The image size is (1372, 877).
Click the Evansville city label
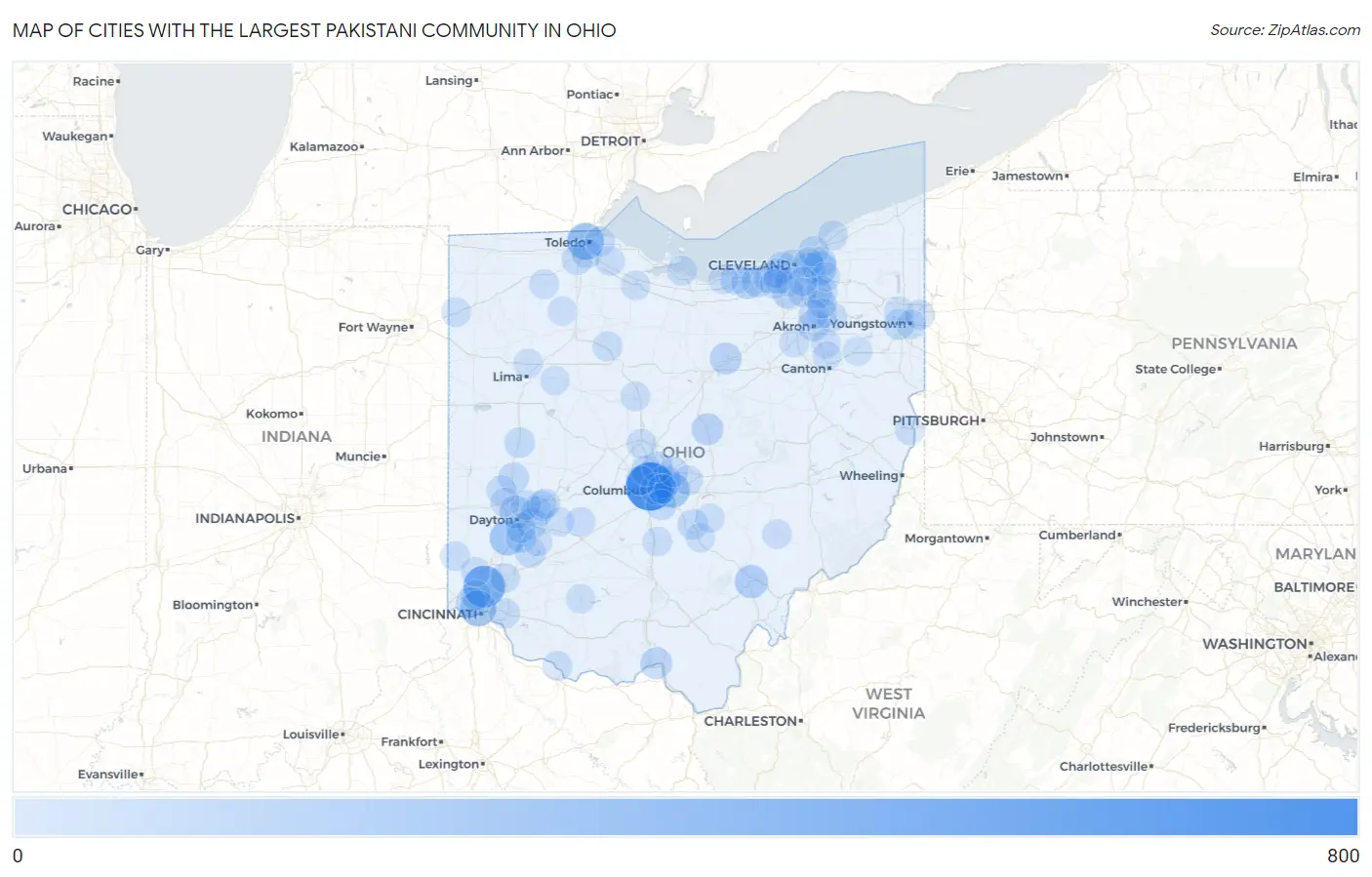point(108,774)
